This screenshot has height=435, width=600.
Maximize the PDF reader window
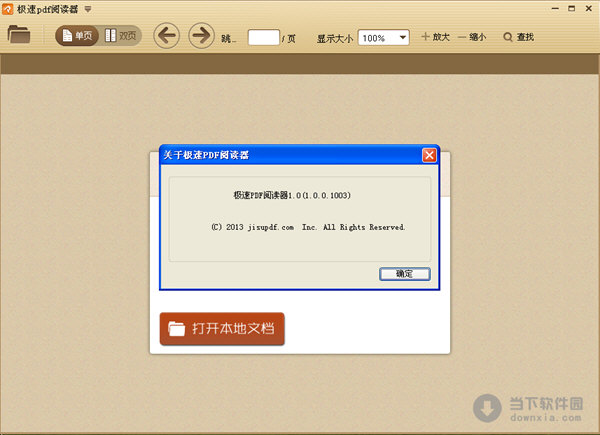pos(572,8)
